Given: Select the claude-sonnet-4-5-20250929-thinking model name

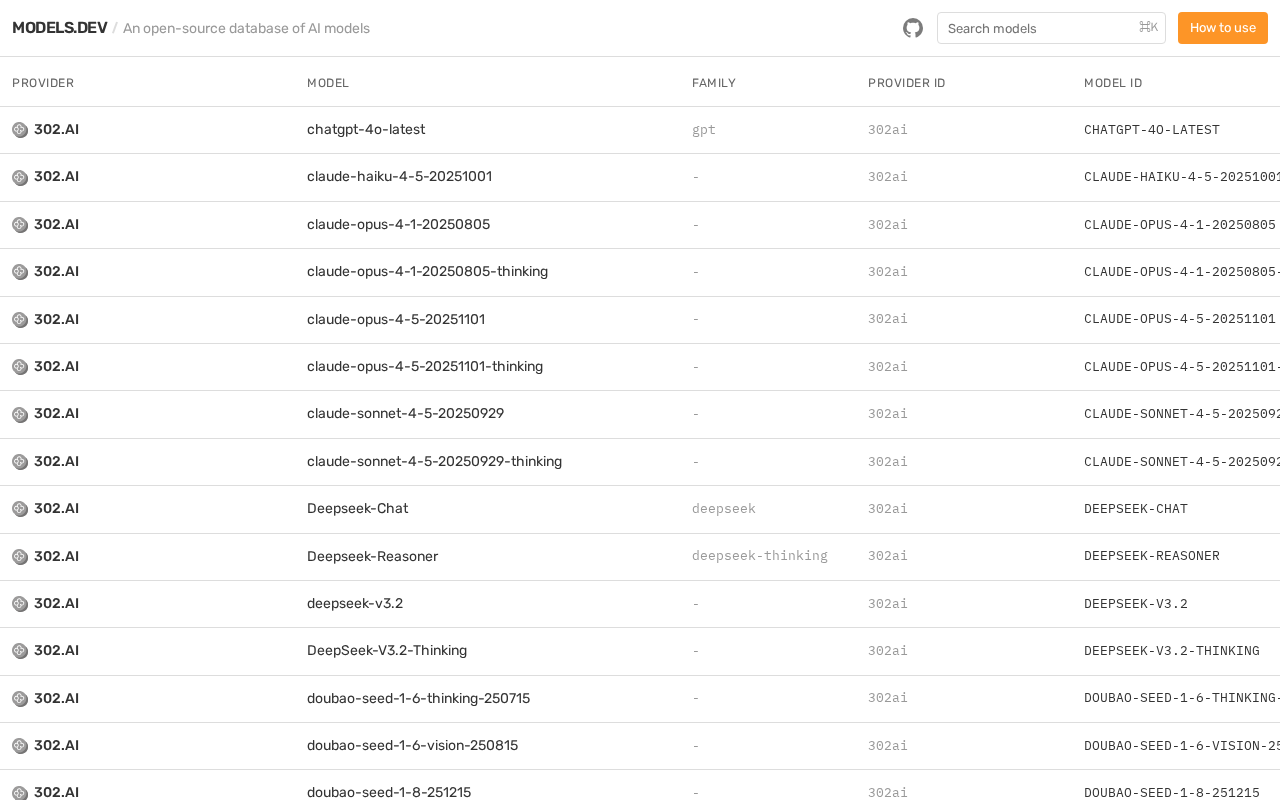Looking at the screenshot, I should [434, 462].
